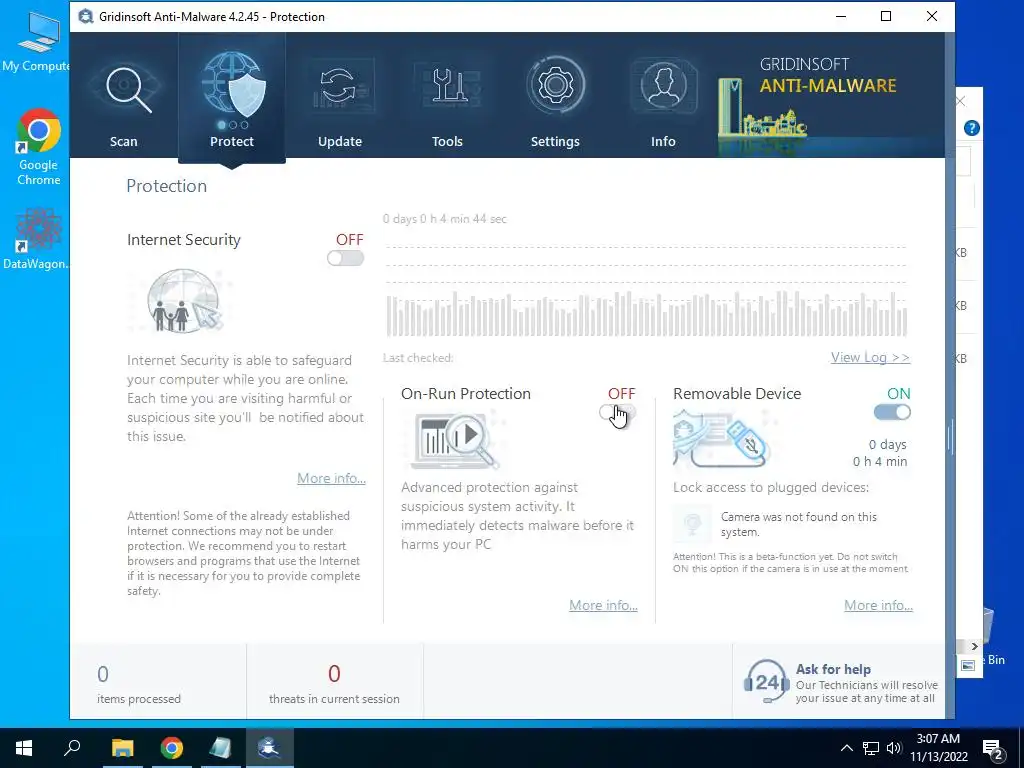Launch Chrome from the taskbar
Image resolution: width=1024 pixels, height=768 pixels.
(172, 748)
